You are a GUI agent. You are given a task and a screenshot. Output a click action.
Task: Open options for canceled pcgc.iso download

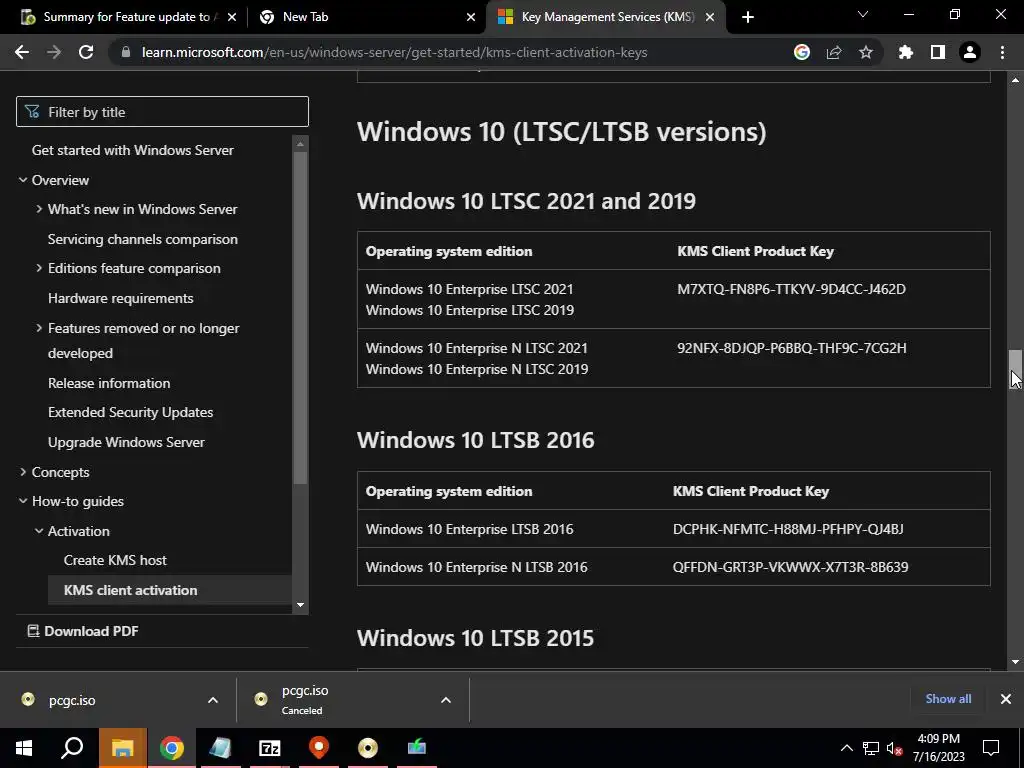[x=446, y=700]
